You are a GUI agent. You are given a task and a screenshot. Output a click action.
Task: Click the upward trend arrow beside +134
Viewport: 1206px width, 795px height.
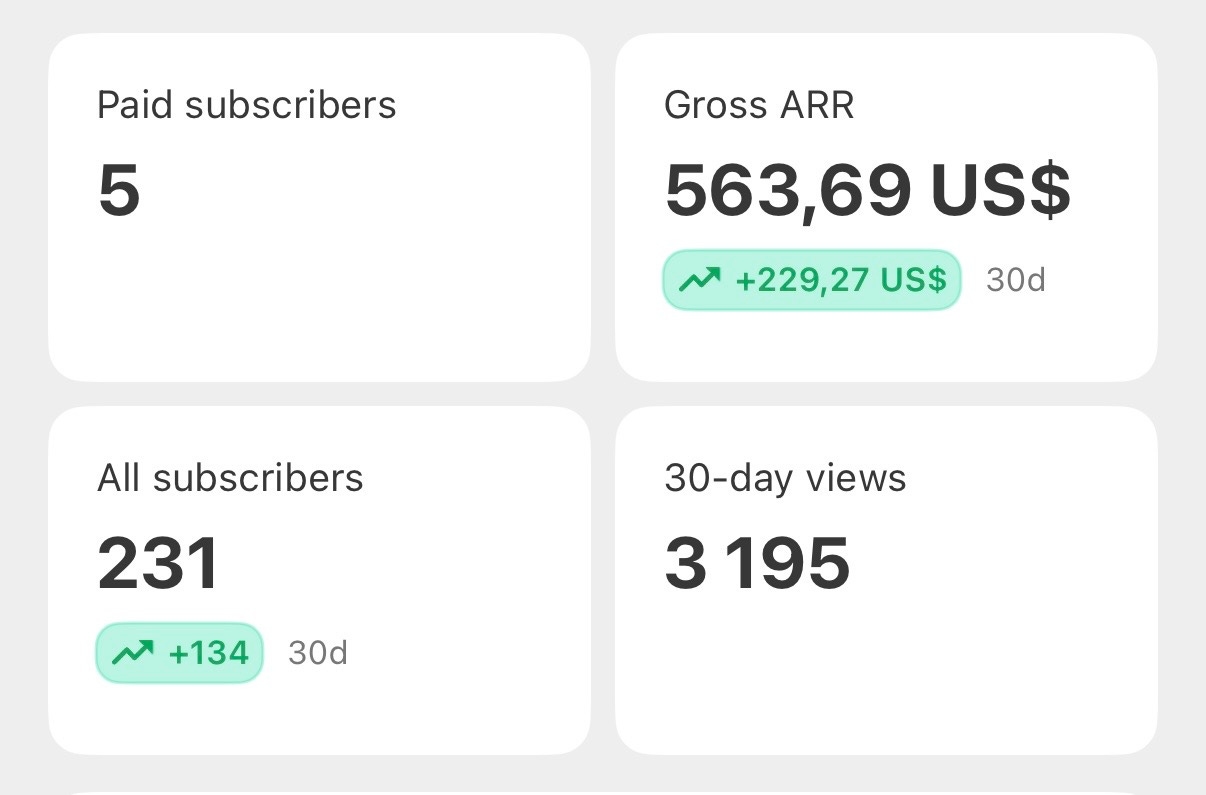pos(133,653)
